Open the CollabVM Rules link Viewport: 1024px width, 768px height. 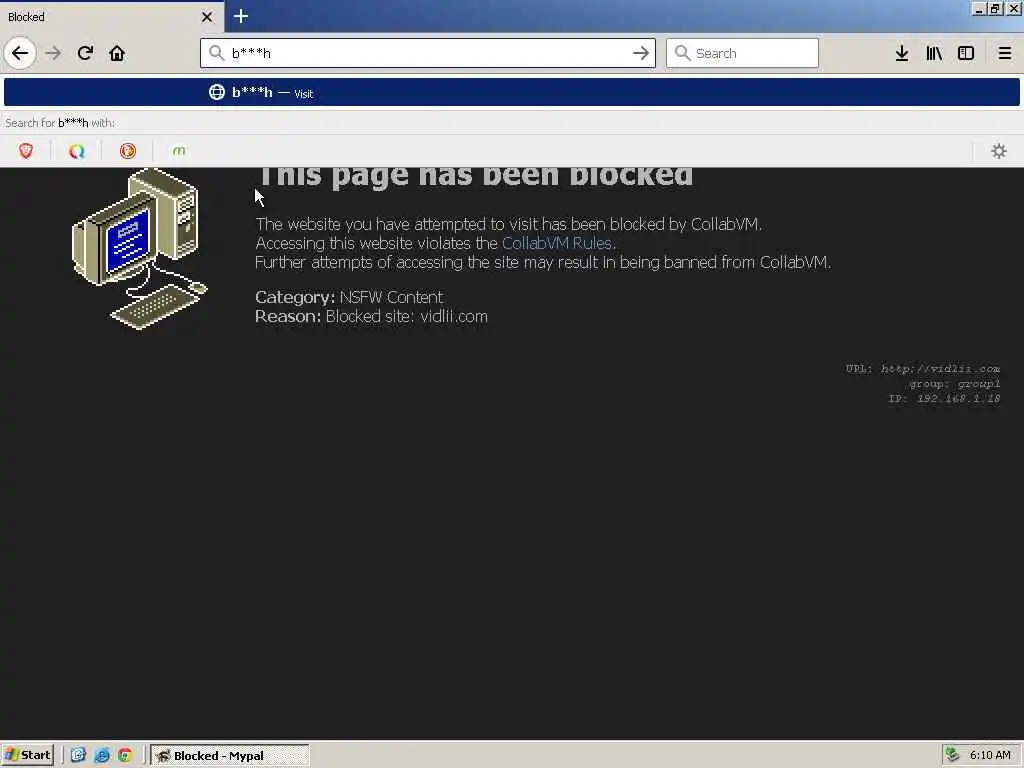(x=556, y=243)
